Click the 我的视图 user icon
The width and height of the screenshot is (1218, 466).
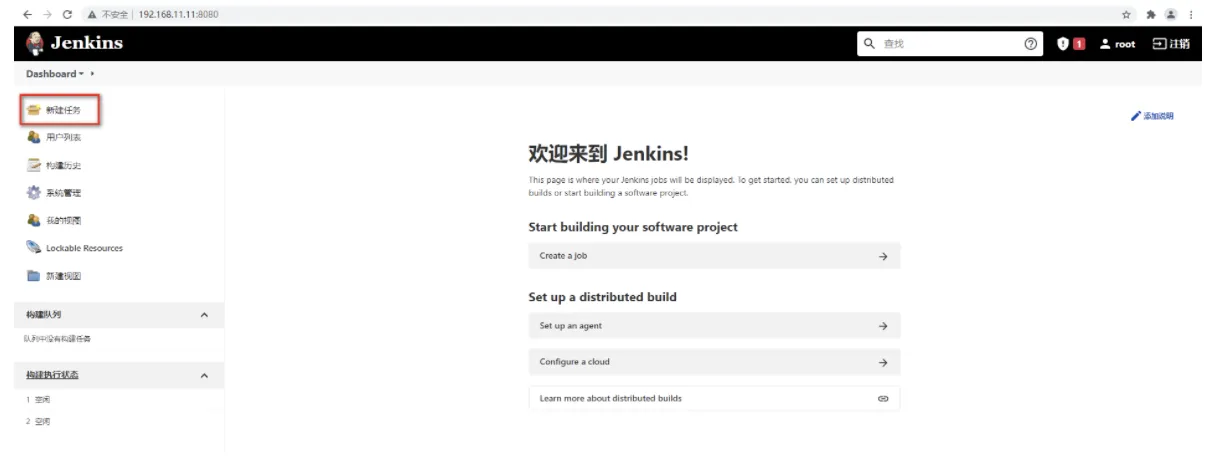[x=34, y=220]
